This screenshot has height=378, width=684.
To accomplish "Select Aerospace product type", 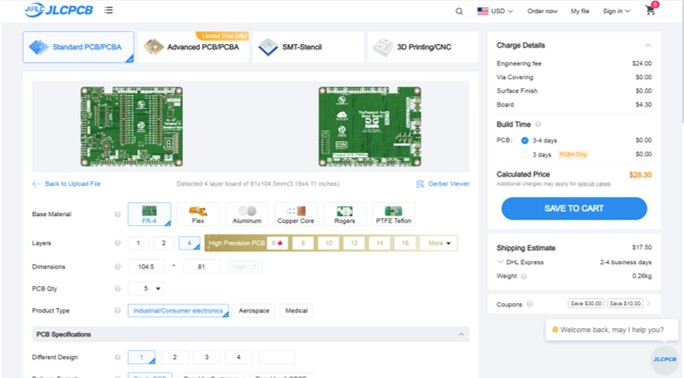I will pos(254,310).
